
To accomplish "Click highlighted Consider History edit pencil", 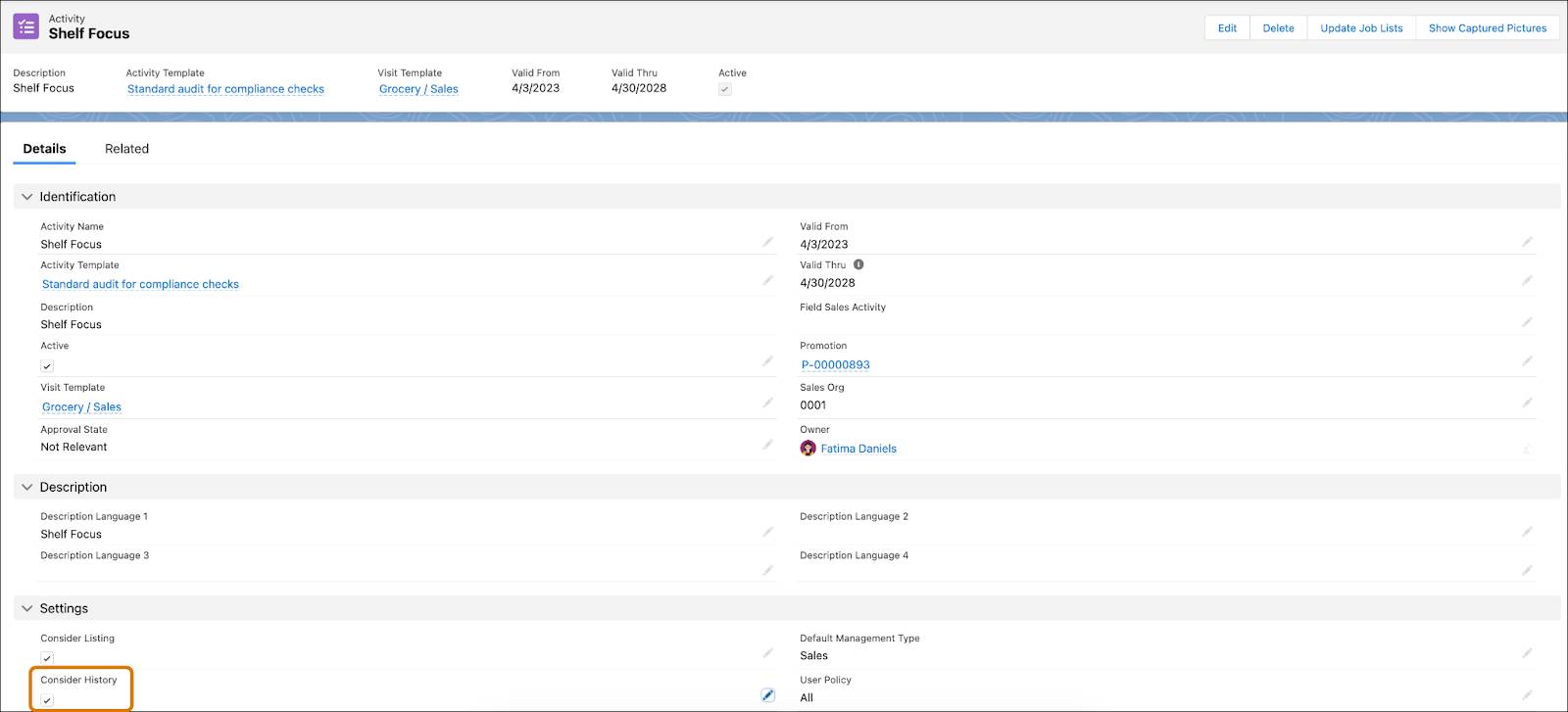I will 768,695.
